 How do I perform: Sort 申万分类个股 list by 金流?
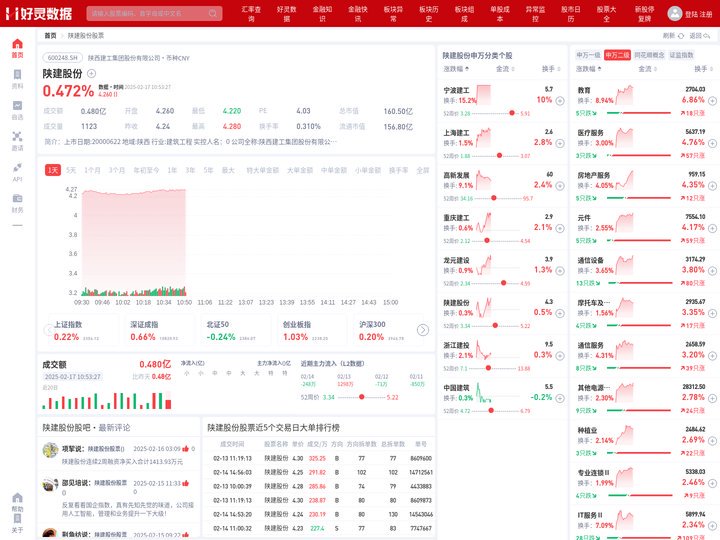505,69
